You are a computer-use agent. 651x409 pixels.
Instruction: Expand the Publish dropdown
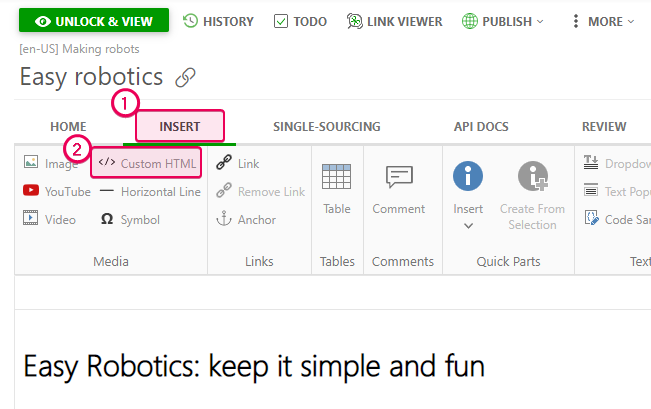(x=502, y=21)
